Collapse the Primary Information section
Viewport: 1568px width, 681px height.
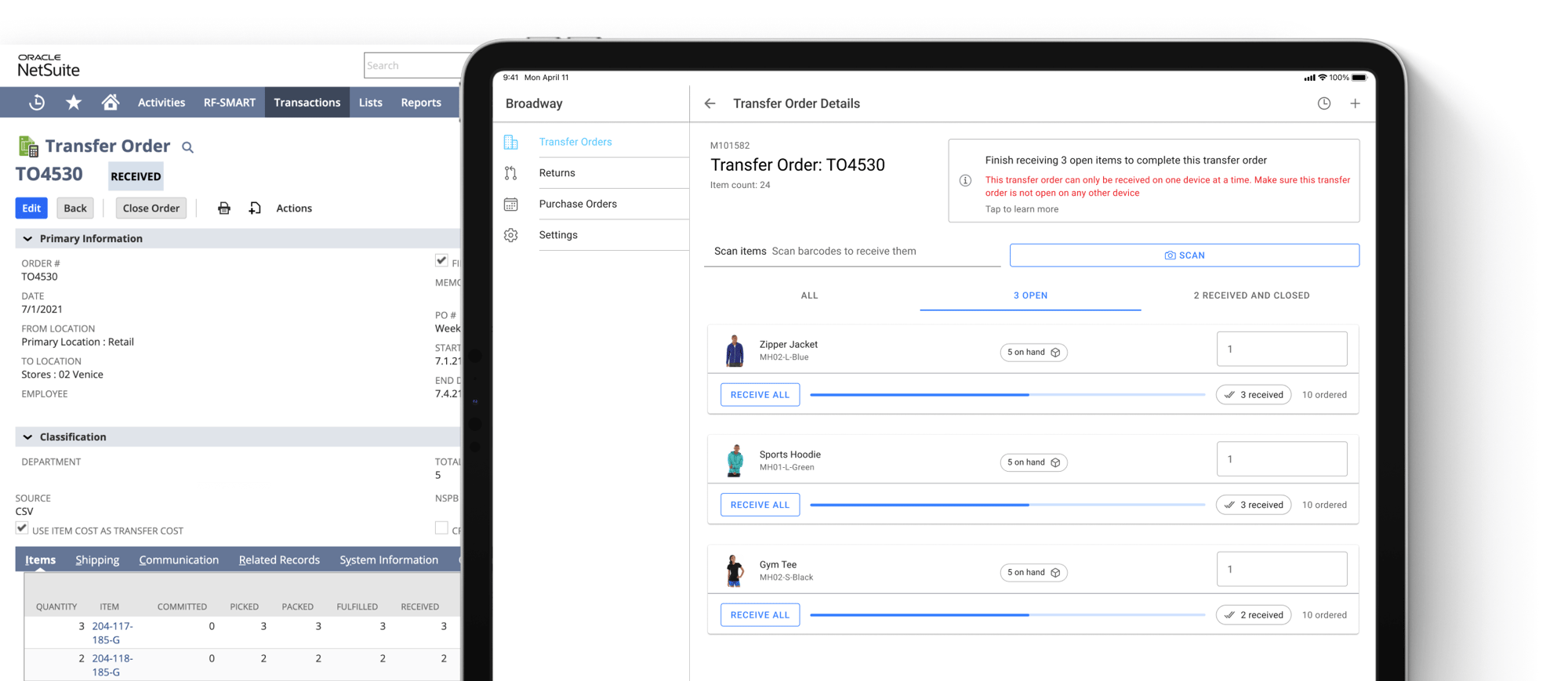(x=28, y=239)
